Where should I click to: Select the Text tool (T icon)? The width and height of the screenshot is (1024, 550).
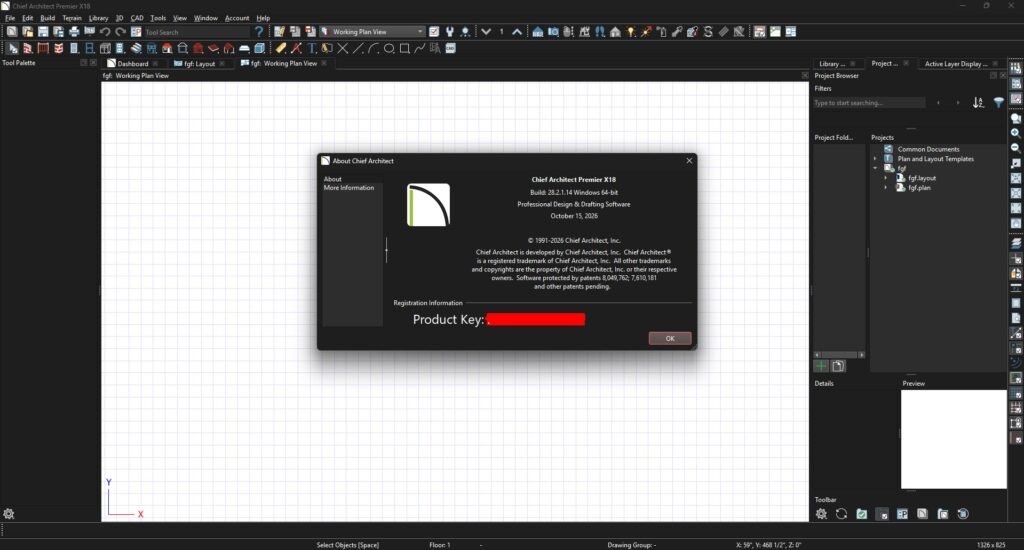click(312, 48)
